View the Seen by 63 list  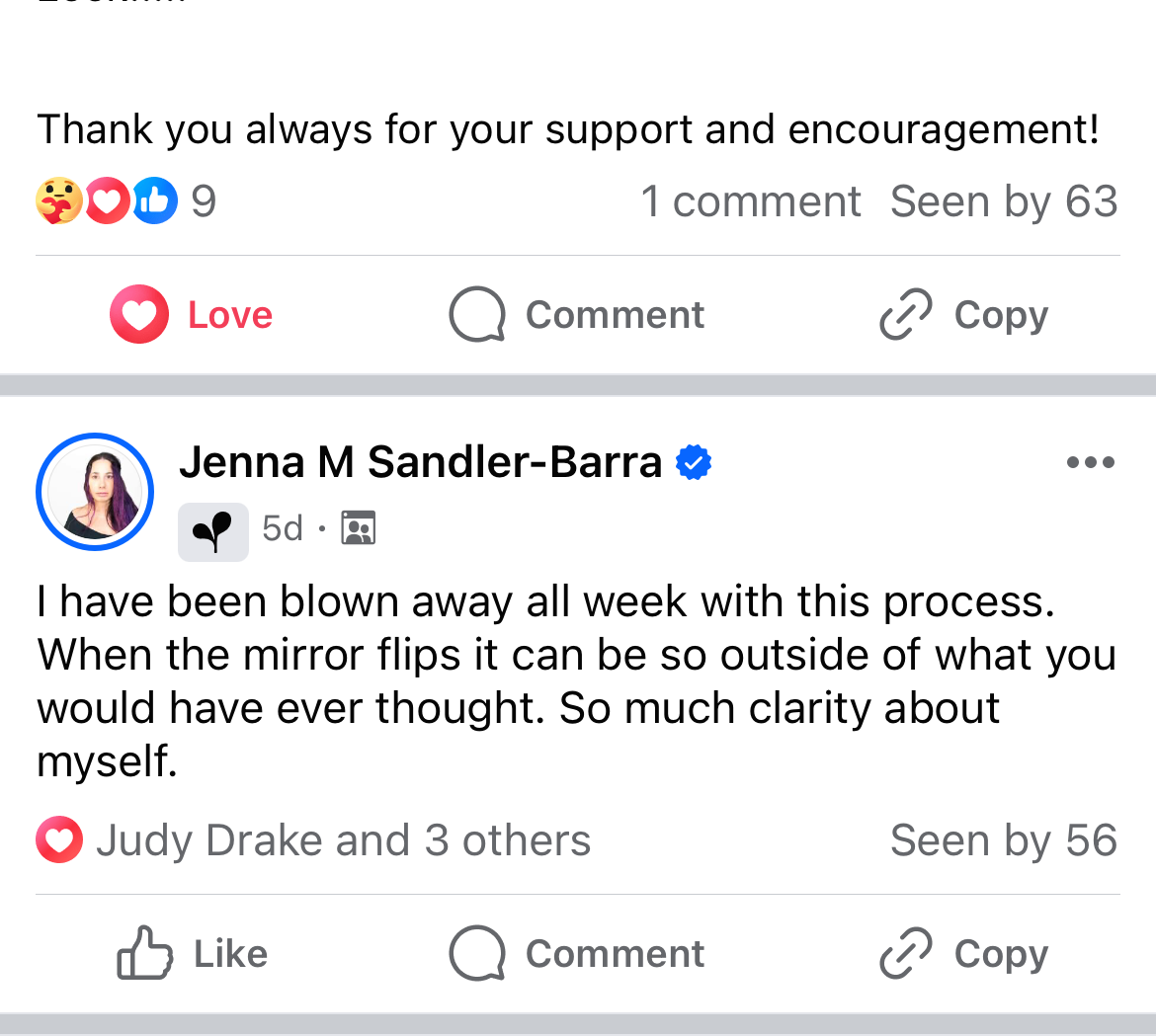point(1003,201)
